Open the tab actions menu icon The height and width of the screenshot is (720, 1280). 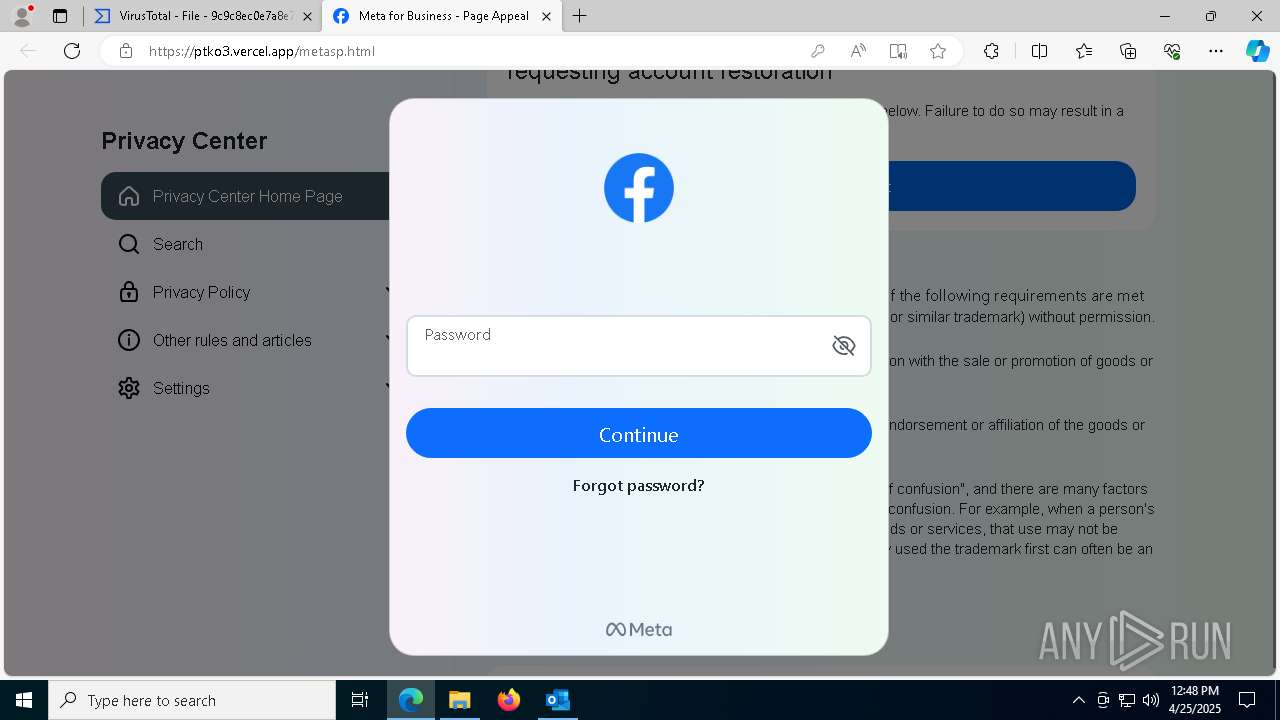[x=60, y=16]
